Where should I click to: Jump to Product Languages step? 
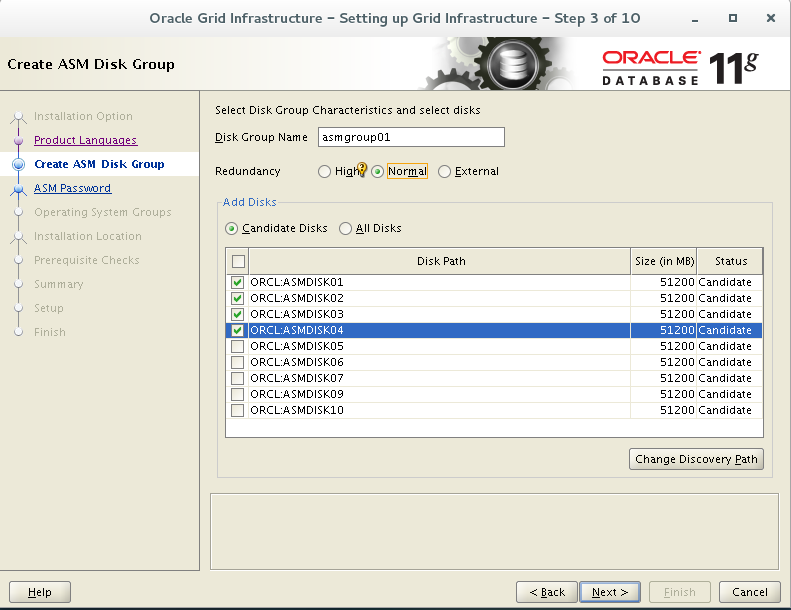point(85,140)
